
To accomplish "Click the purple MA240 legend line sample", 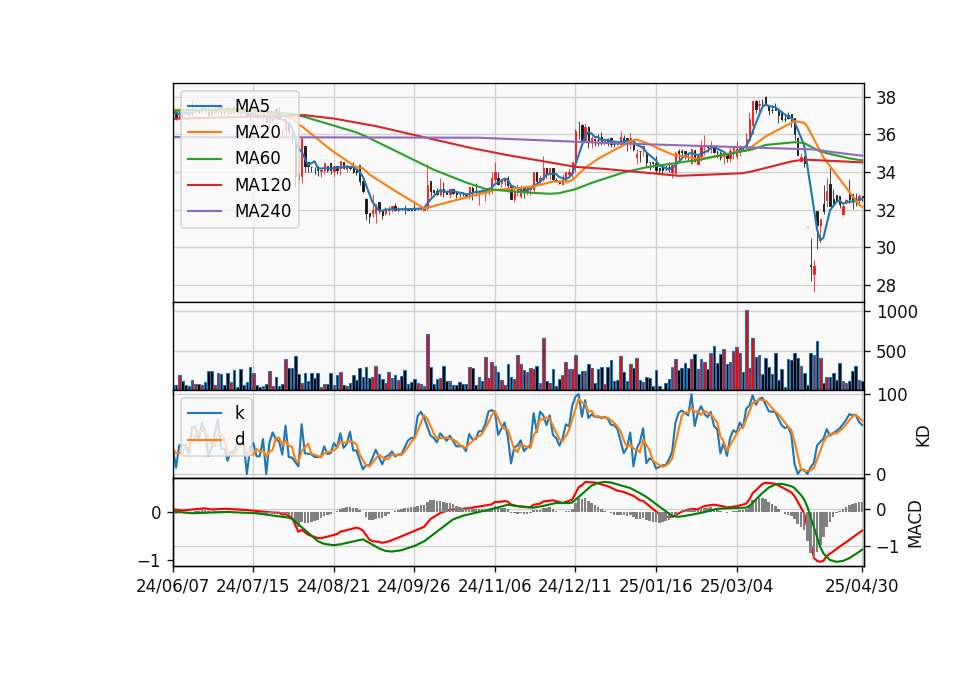I will [x=204, y=211].
